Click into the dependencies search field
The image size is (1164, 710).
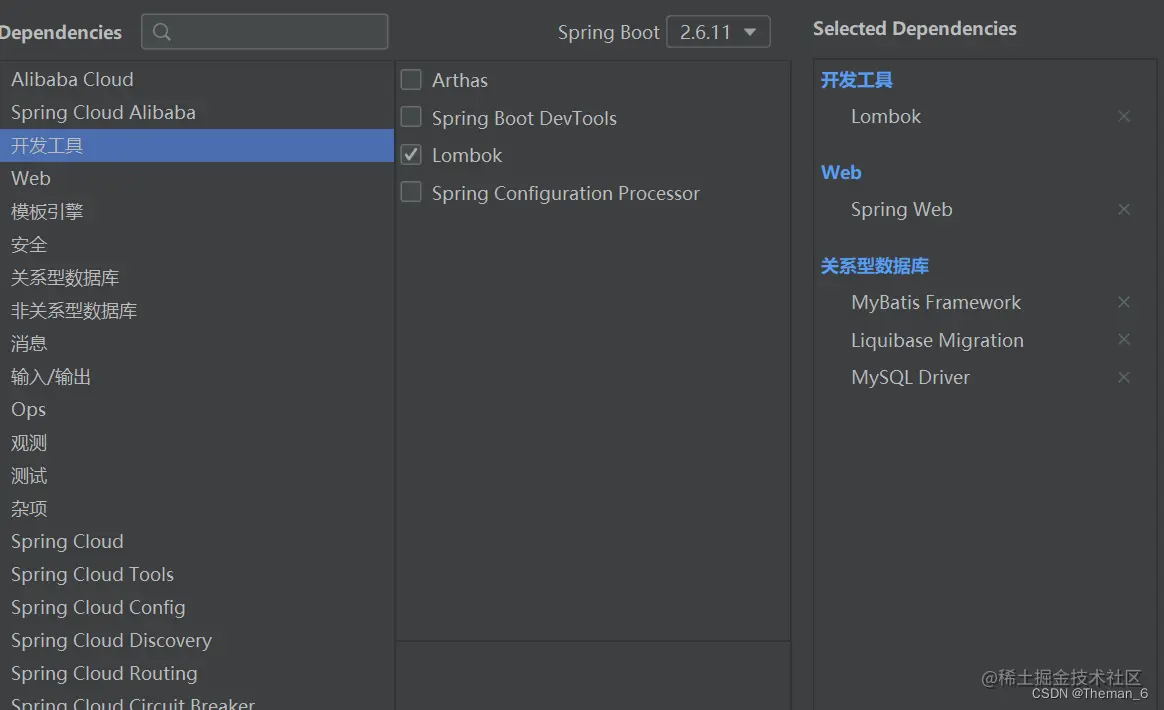pyautogui.click(x=265, y=32)
